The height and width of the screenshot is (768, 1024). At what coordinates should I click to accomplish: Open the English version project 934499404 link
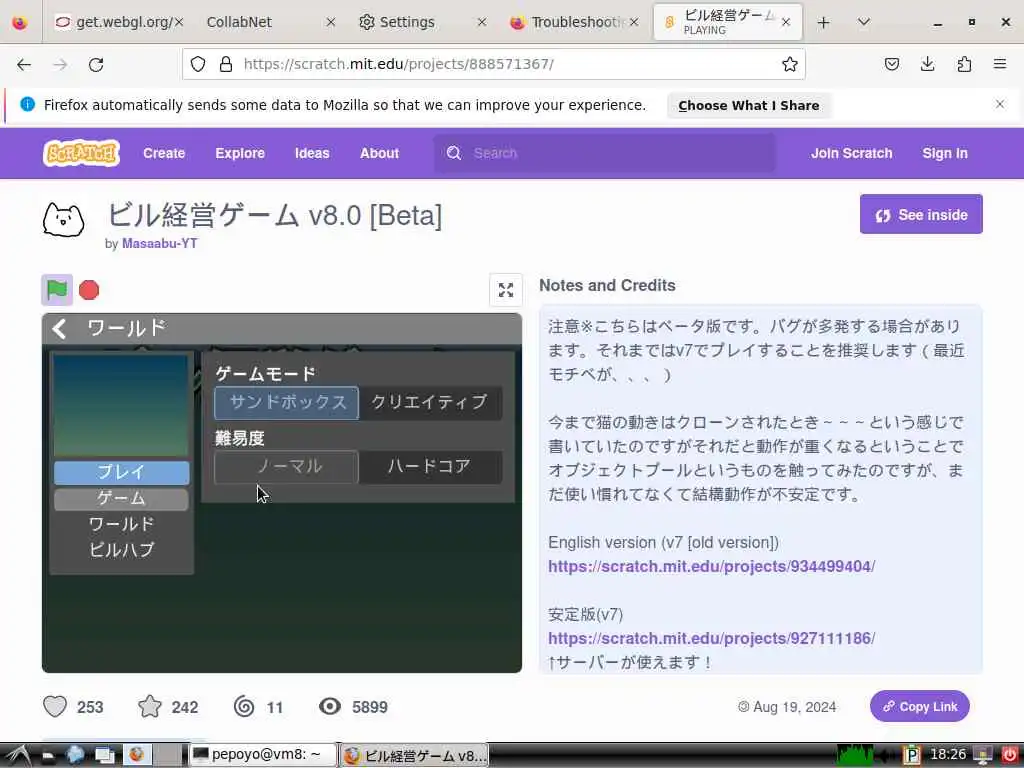(711, 566)
